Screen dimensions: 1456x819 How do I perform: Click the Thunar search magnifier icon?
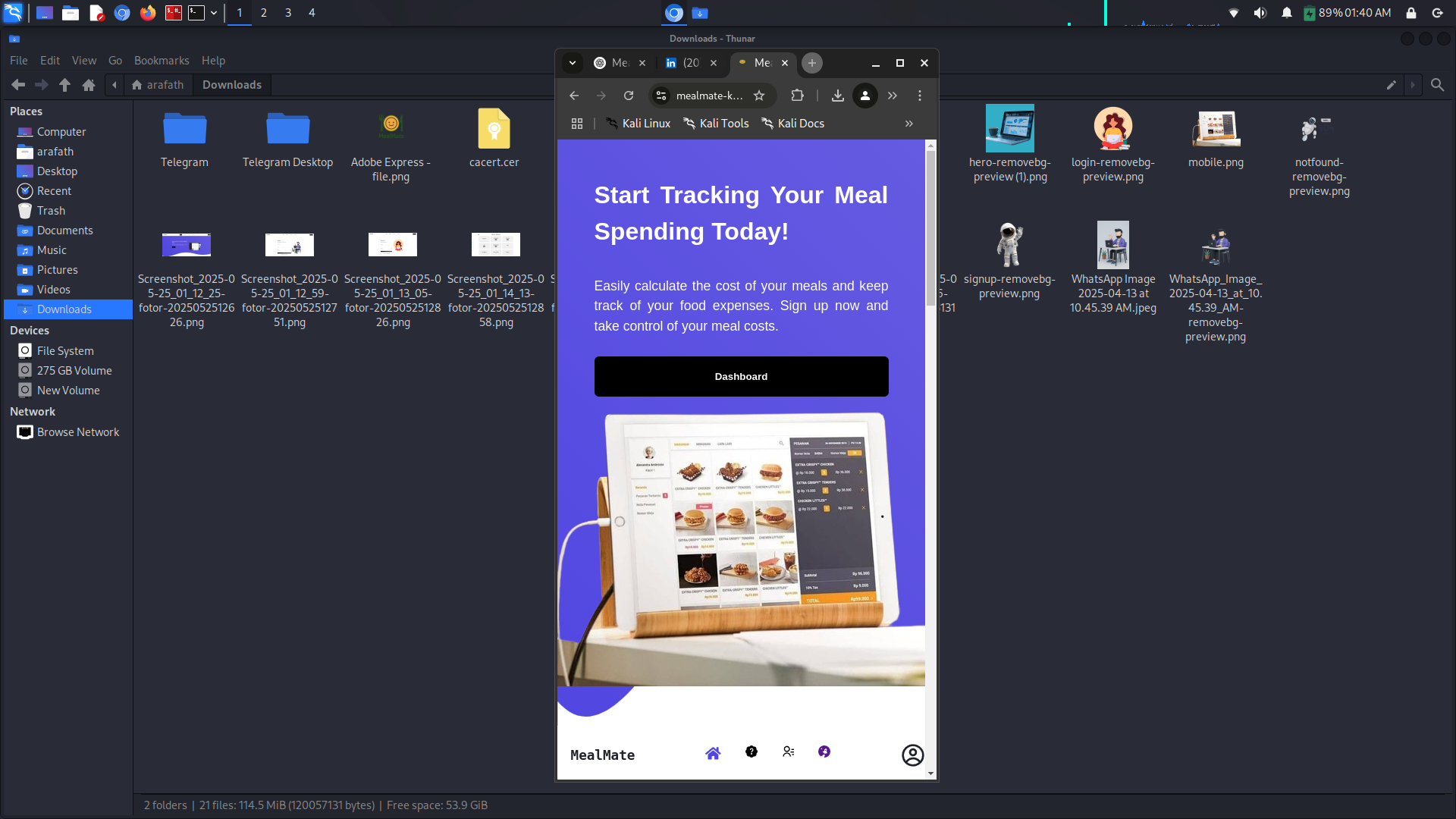point(1437,85)
